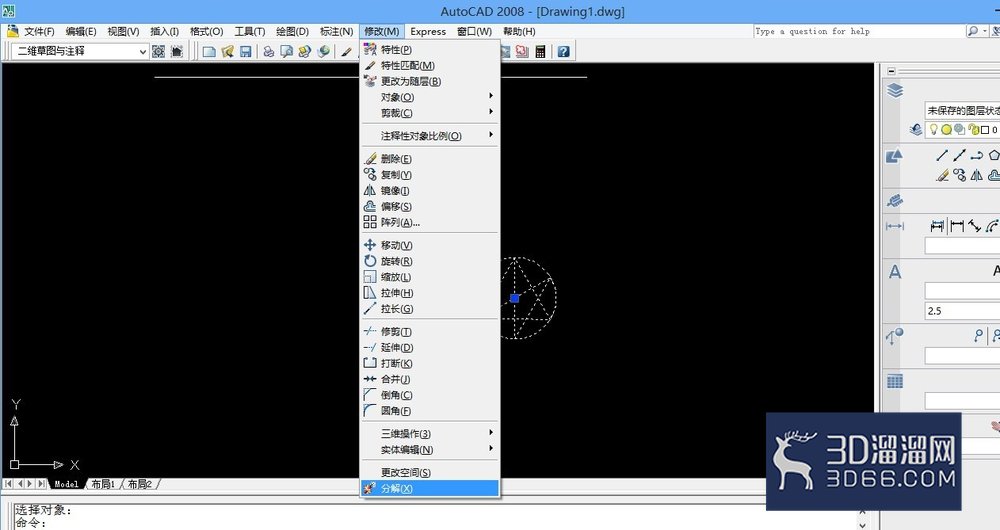Expand the Object (对象) submenu
Screen dimensions: 1000x530
(429, 97)
